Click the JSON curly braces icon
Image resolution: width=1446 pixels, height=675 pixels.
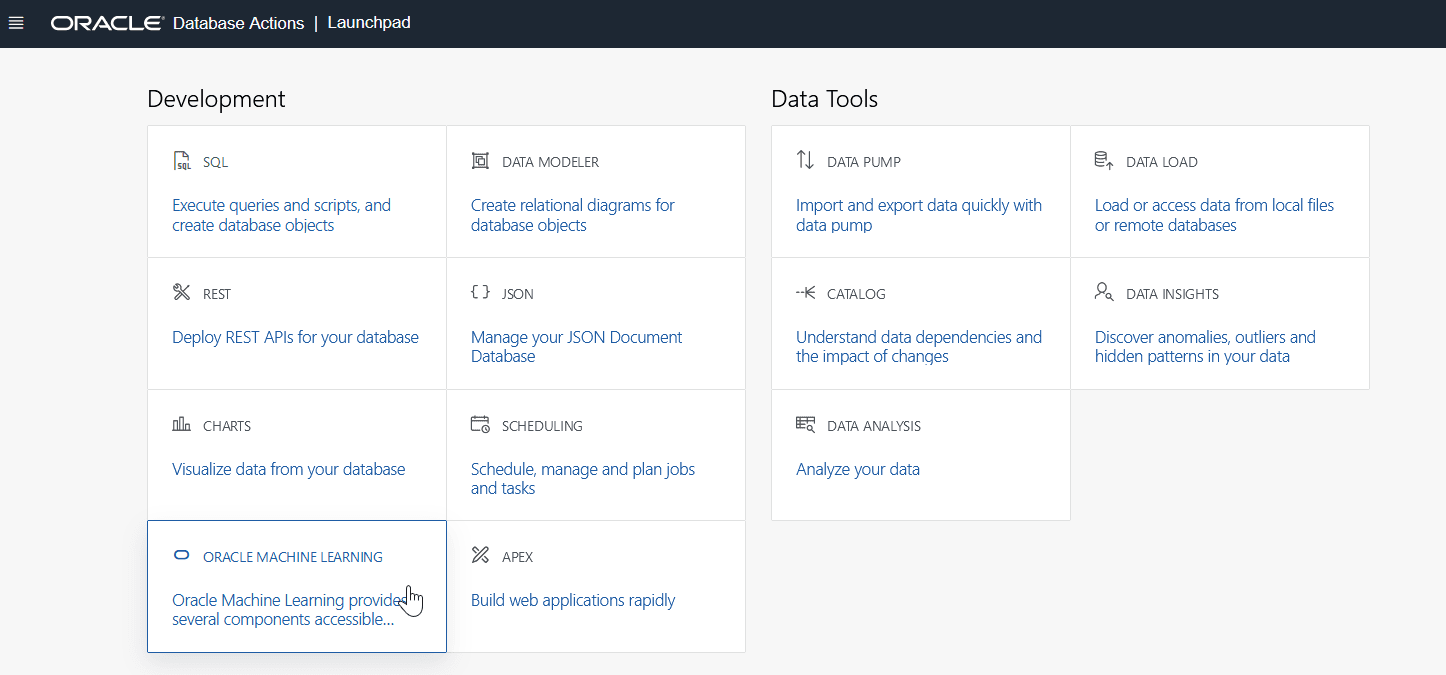(480, 292)
